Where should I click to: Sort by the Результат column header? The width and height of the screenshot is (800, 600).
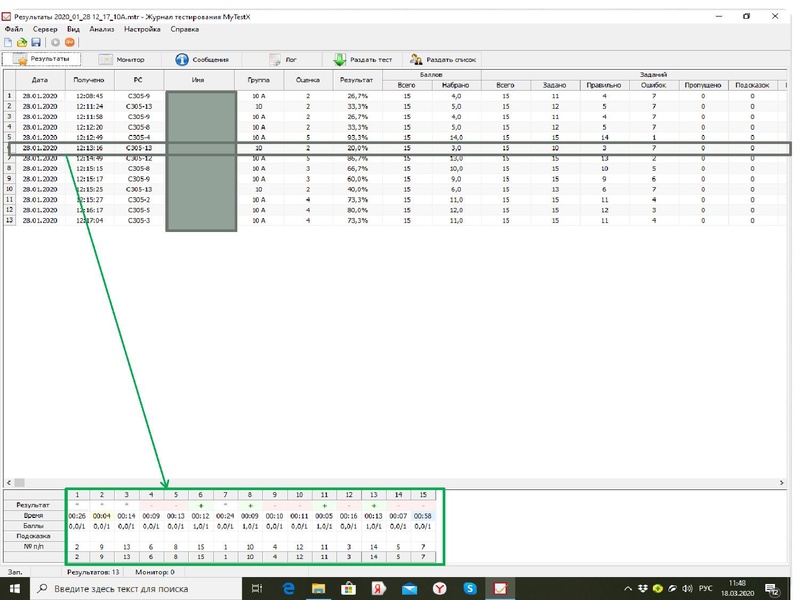click(x=357, y=80)
